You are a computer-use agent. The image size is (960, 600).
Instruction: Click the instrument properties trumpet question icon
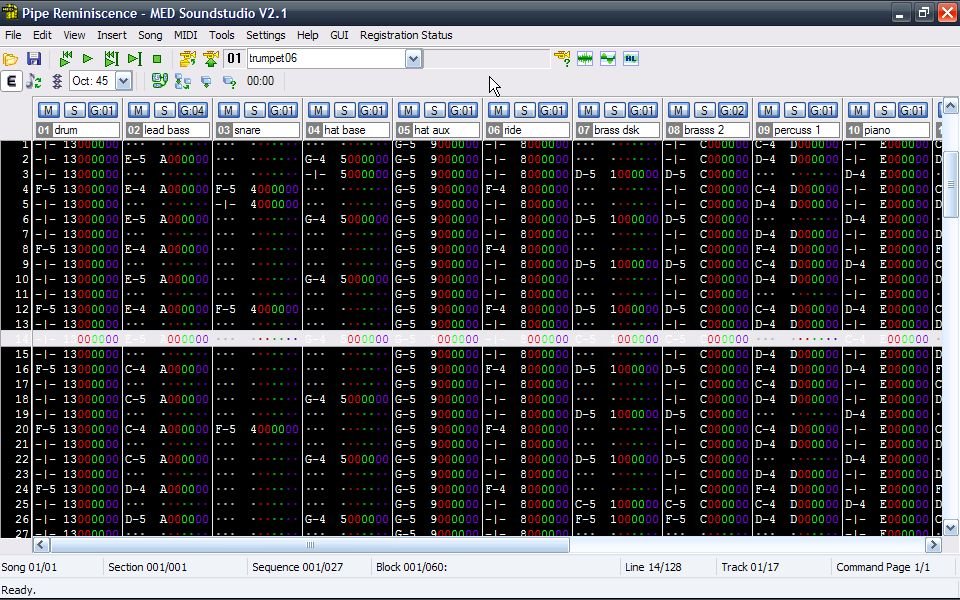coord(562,59)
